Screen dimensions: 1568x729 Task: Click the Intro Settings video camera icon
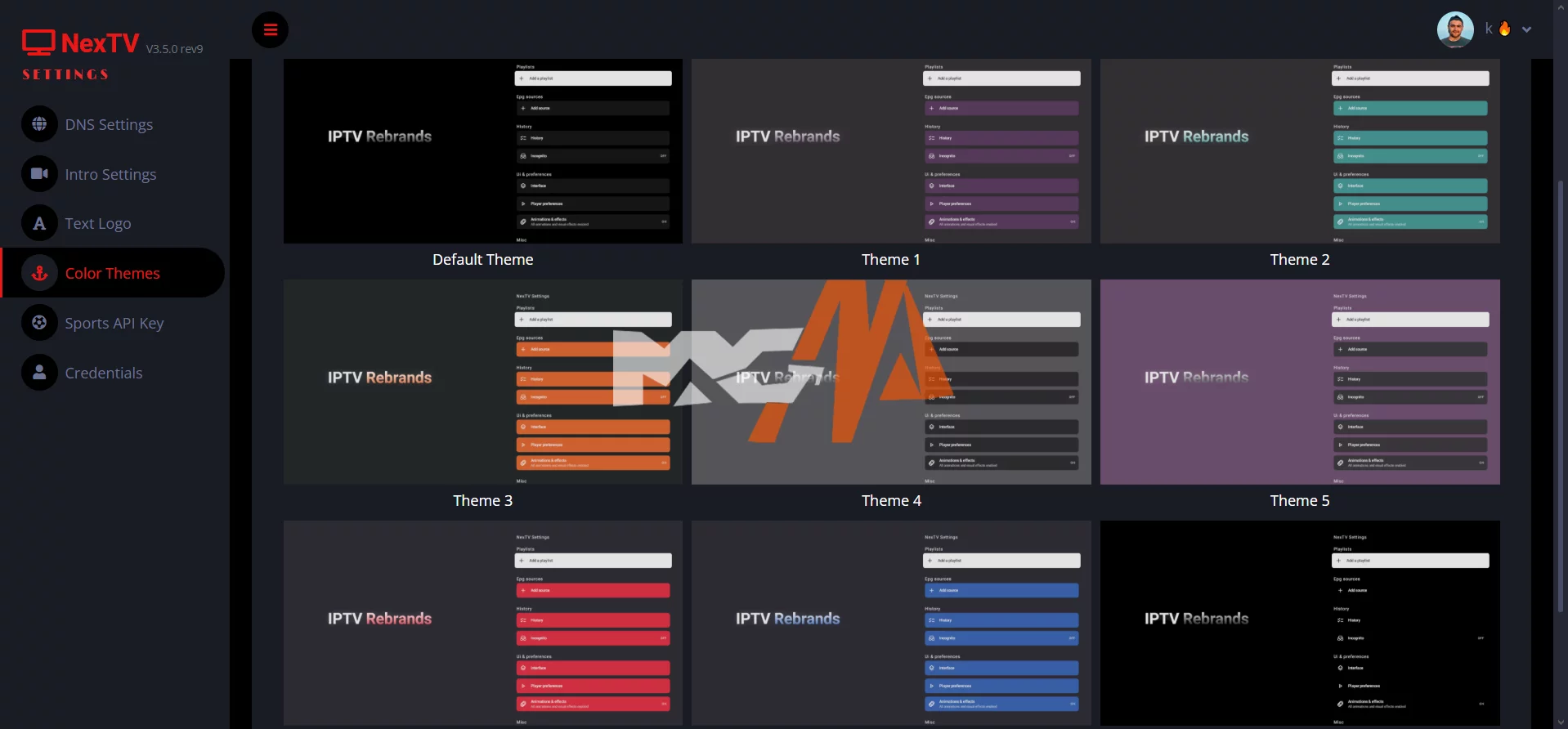tap(39, 174)
